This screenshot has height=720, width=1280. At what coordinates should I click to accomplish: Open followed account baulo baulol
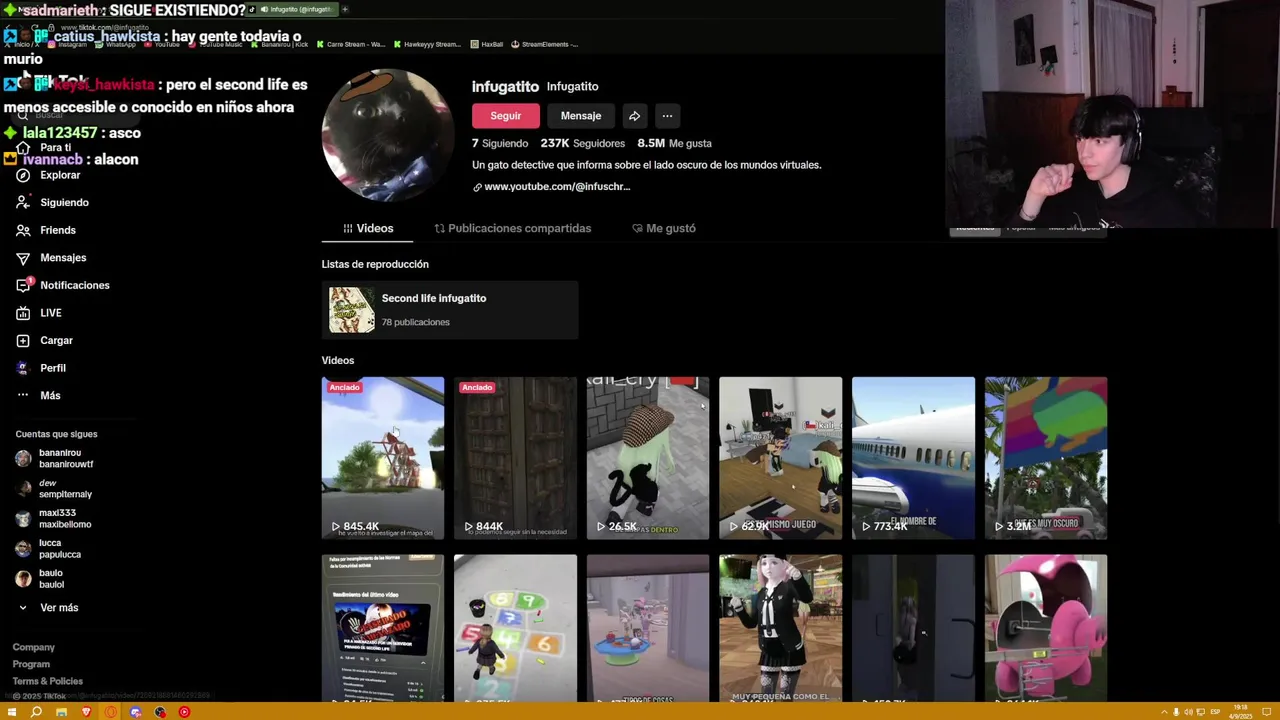55,579
